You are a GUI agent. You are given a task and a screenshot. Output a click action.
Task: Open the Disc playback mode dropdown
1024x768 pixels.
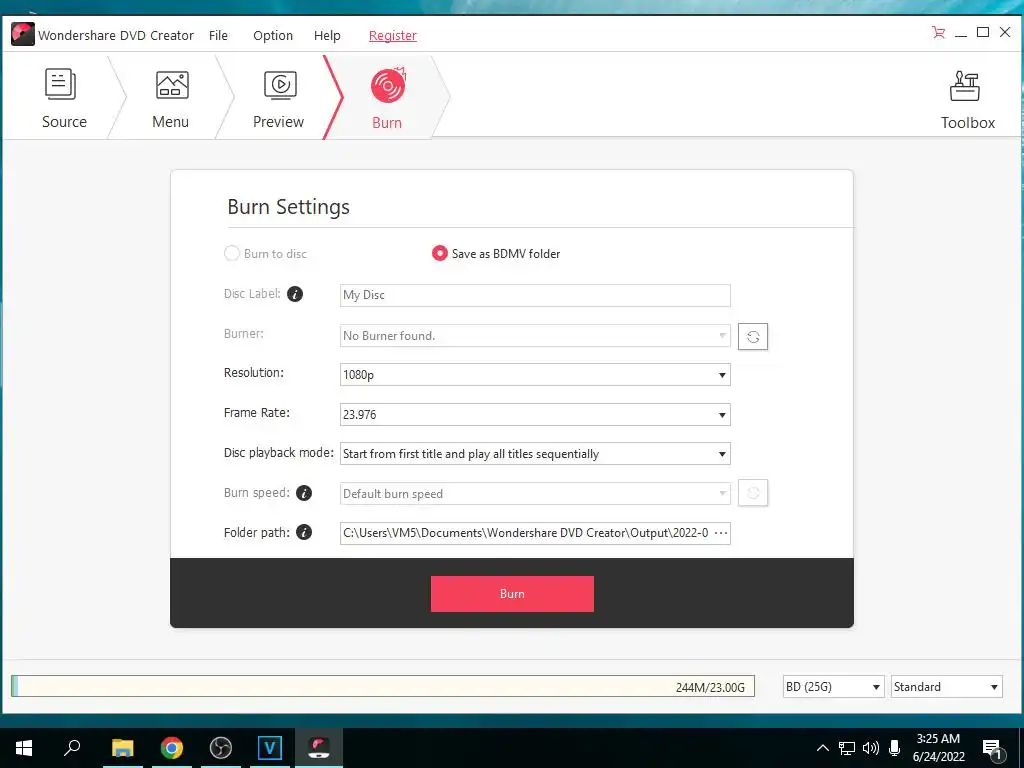[535, 454]
